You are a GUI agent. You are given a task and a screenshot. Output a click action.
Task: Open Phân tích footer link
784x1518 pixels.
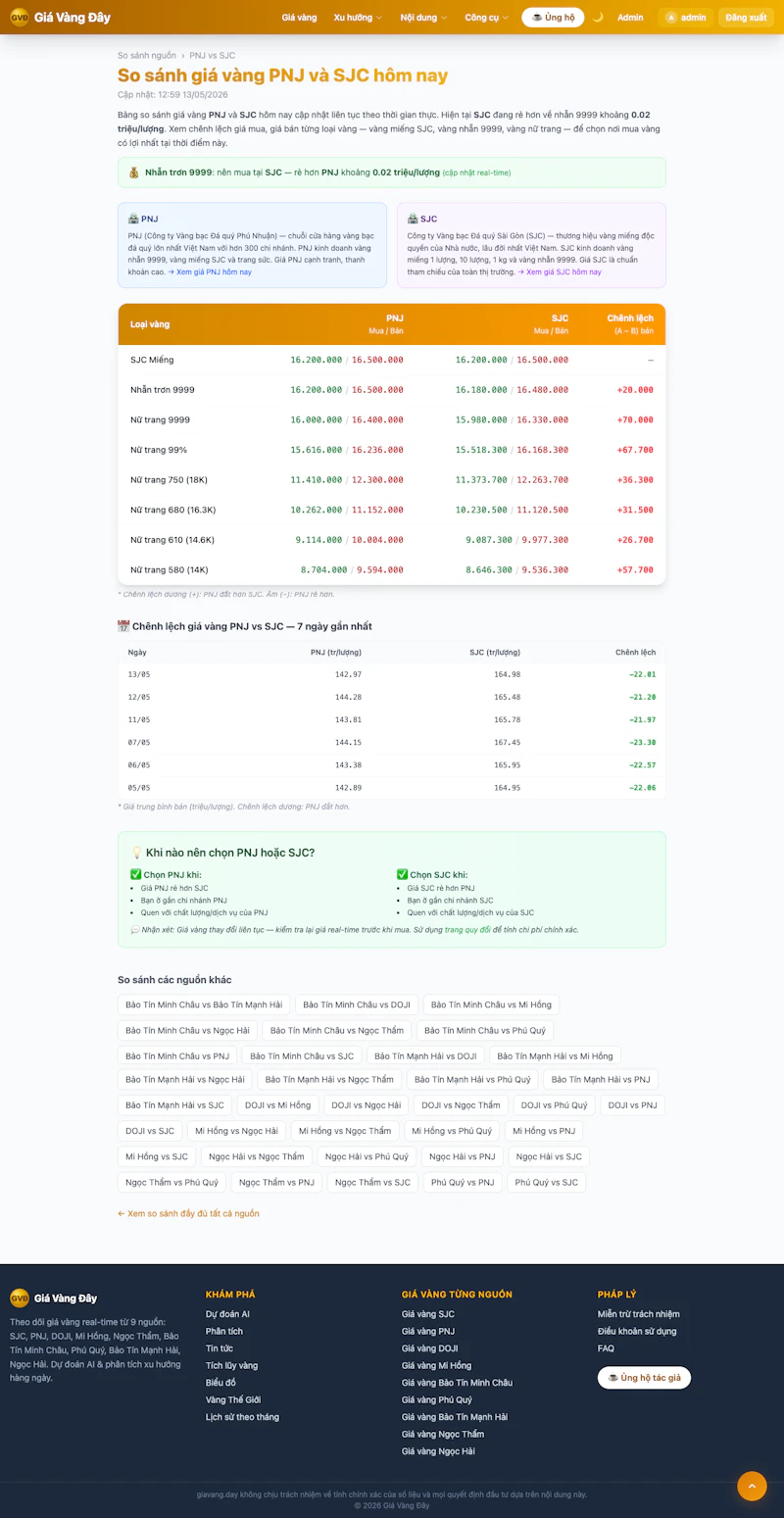point(224,1331)
